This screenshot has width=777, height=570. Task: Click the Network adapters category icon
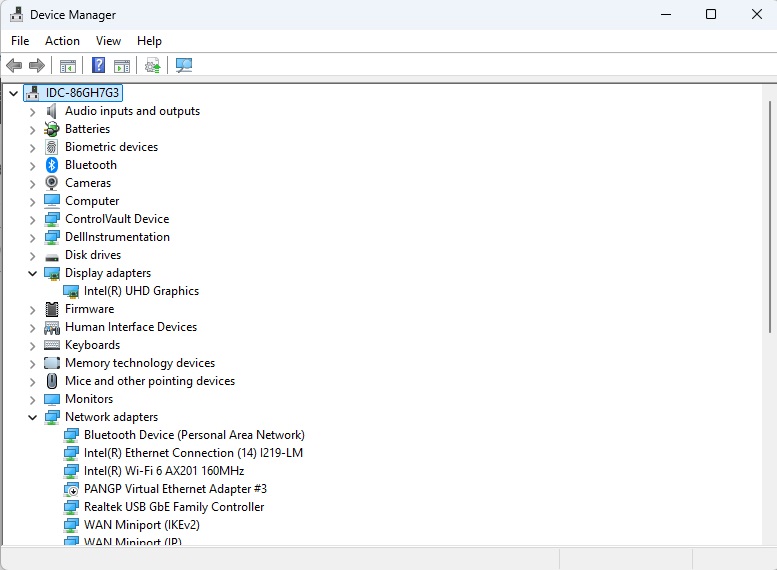(52, 417)
